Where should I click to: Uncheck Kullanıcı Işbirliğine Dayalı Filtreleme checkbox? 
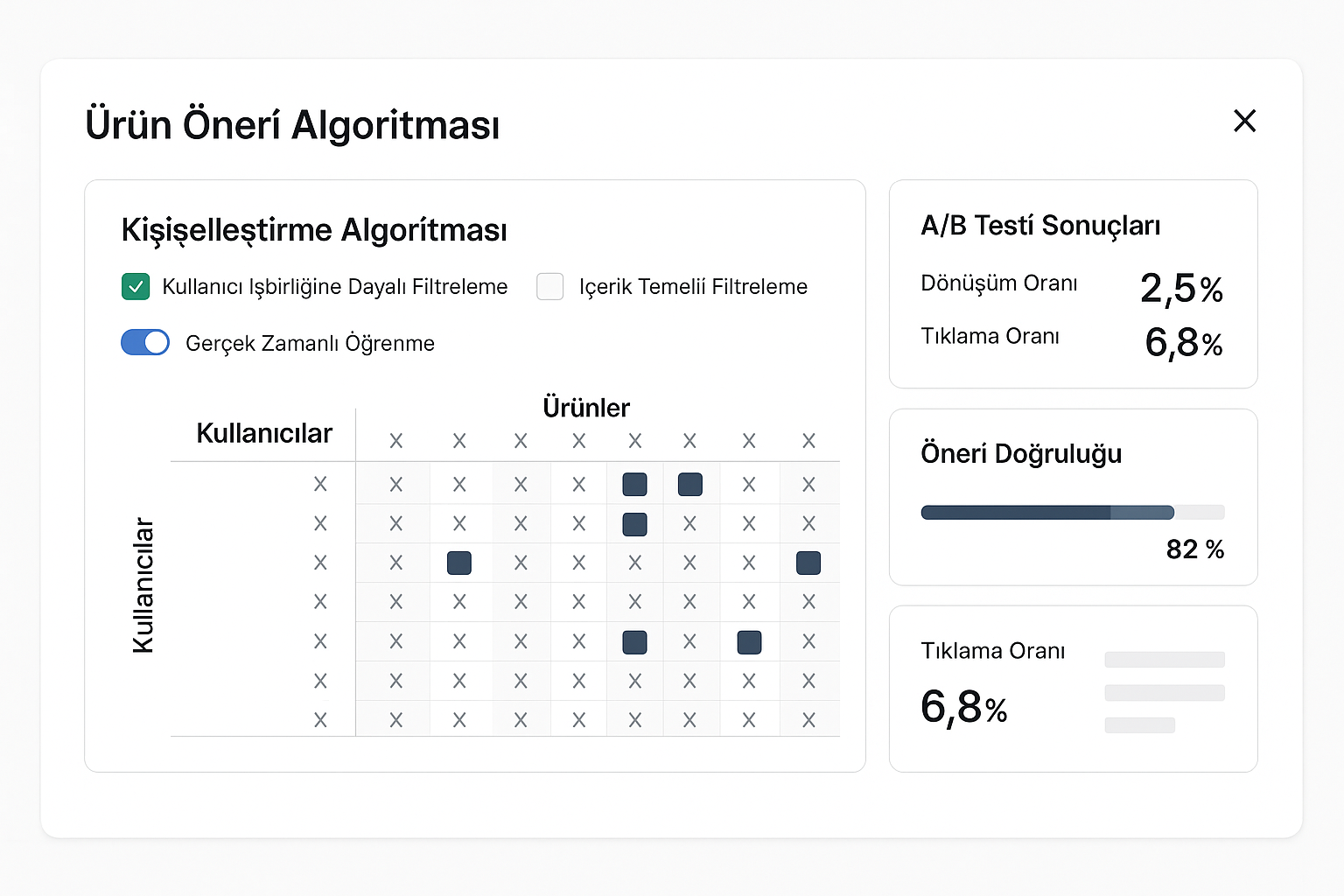tap(136, 286)
